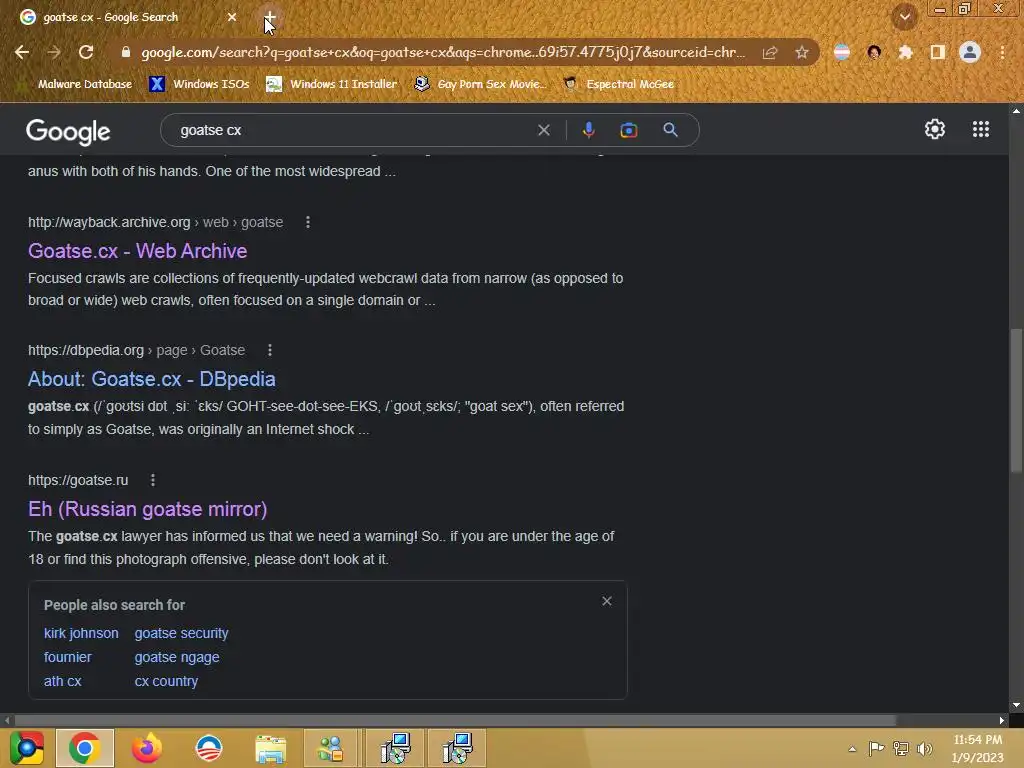
Task: Go to Google home via logo
Action: tap(68, 131)
